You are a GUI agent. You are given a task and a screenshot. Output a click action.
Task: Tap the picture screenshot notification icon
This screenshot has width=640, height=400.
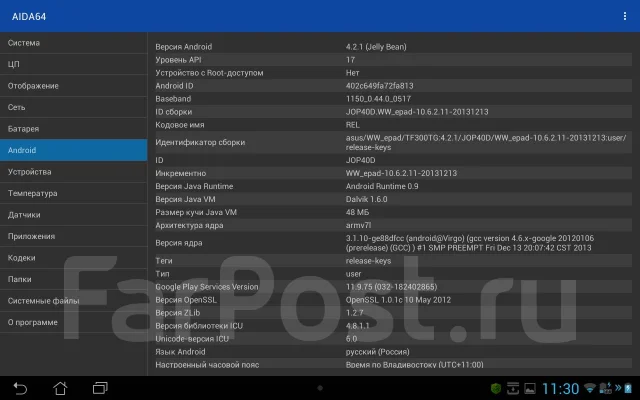coord(530,389)
